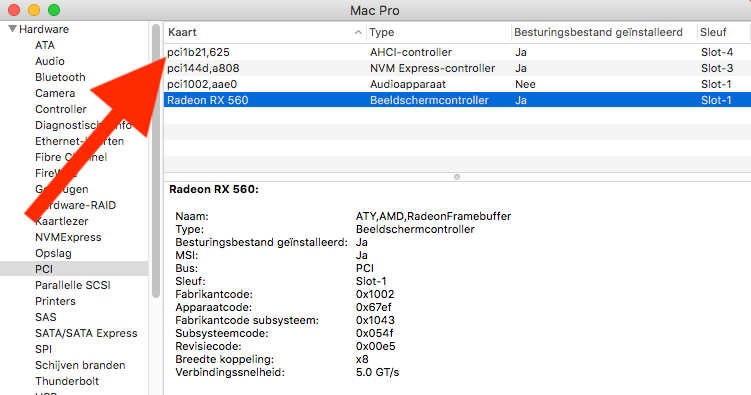
Task: Click the Audioapparaat type cell
Action: point(408,84)
